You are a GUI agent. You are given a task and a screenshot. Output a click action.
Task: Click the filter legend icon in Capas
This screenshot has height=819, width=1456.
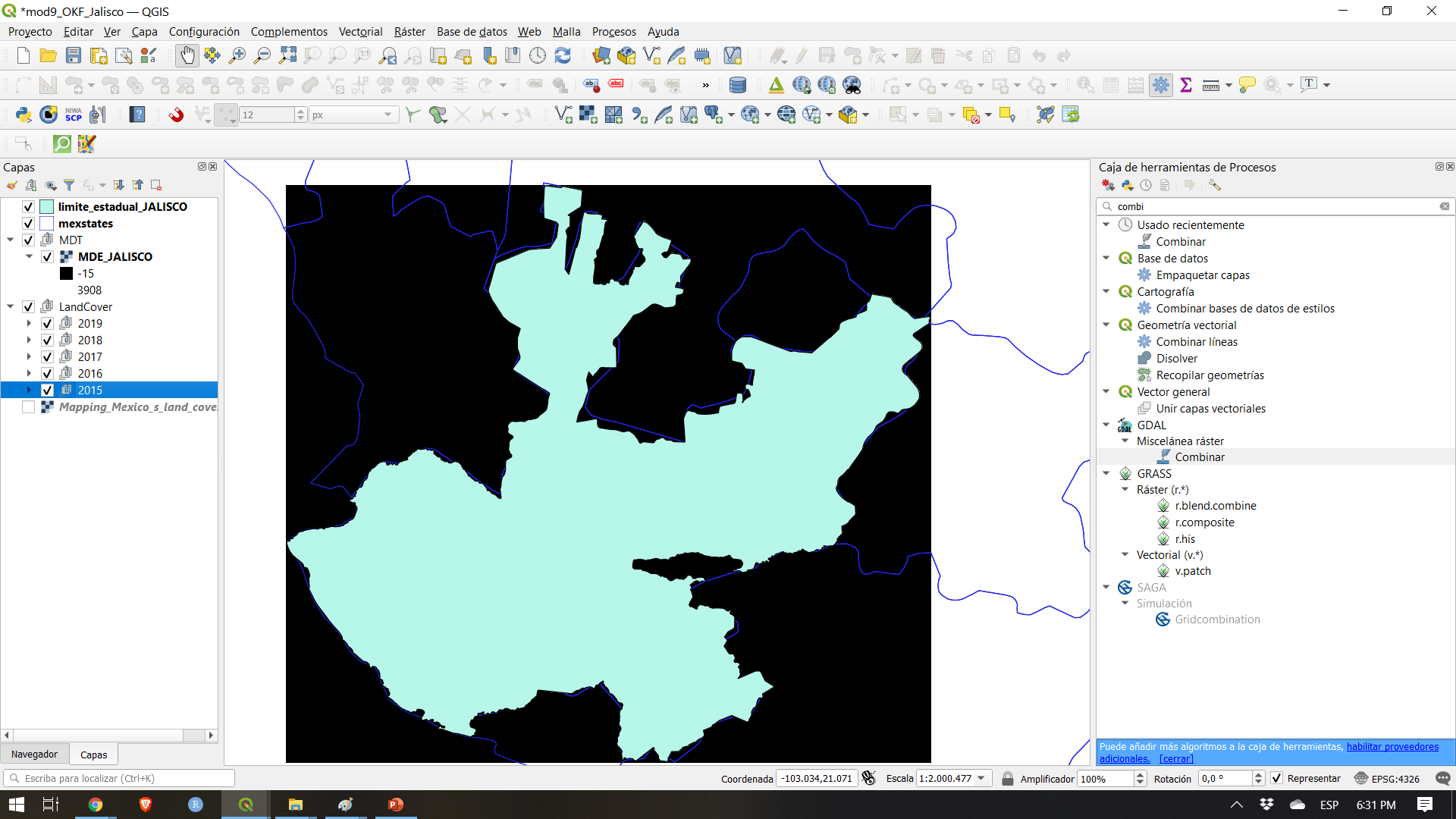(69, 185)
